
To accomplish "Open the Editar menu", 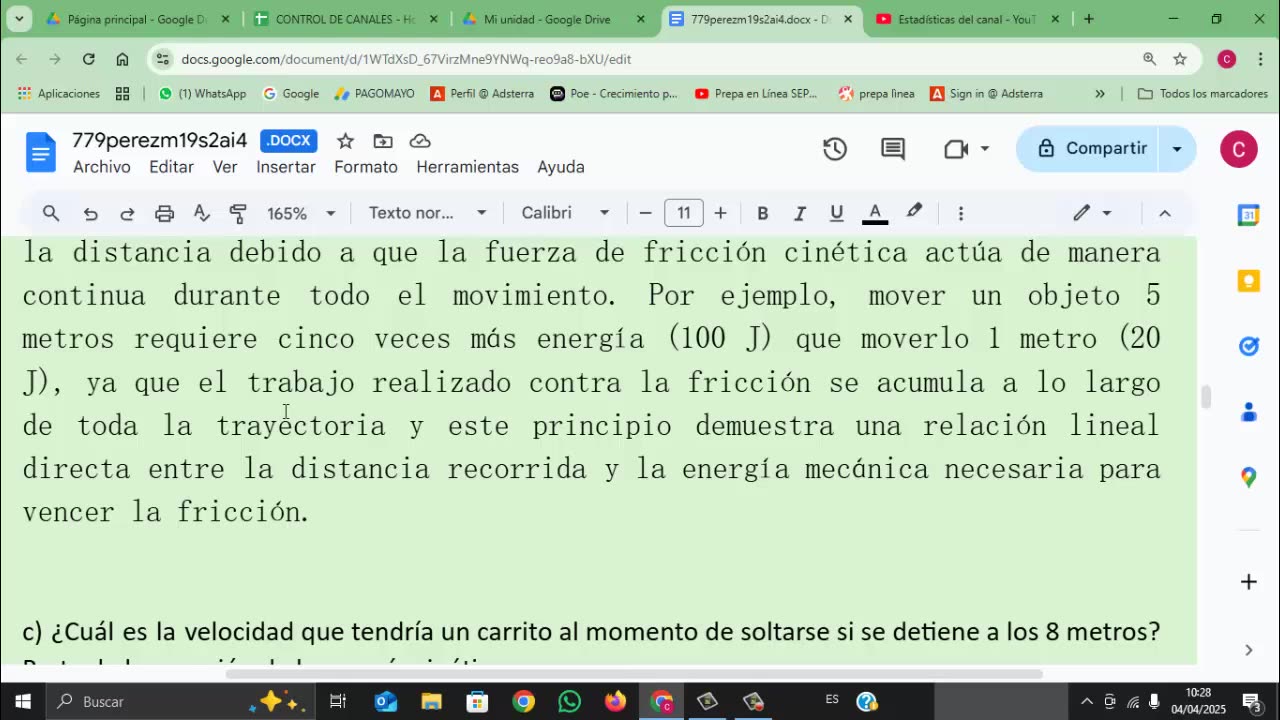I will (171, 167).
